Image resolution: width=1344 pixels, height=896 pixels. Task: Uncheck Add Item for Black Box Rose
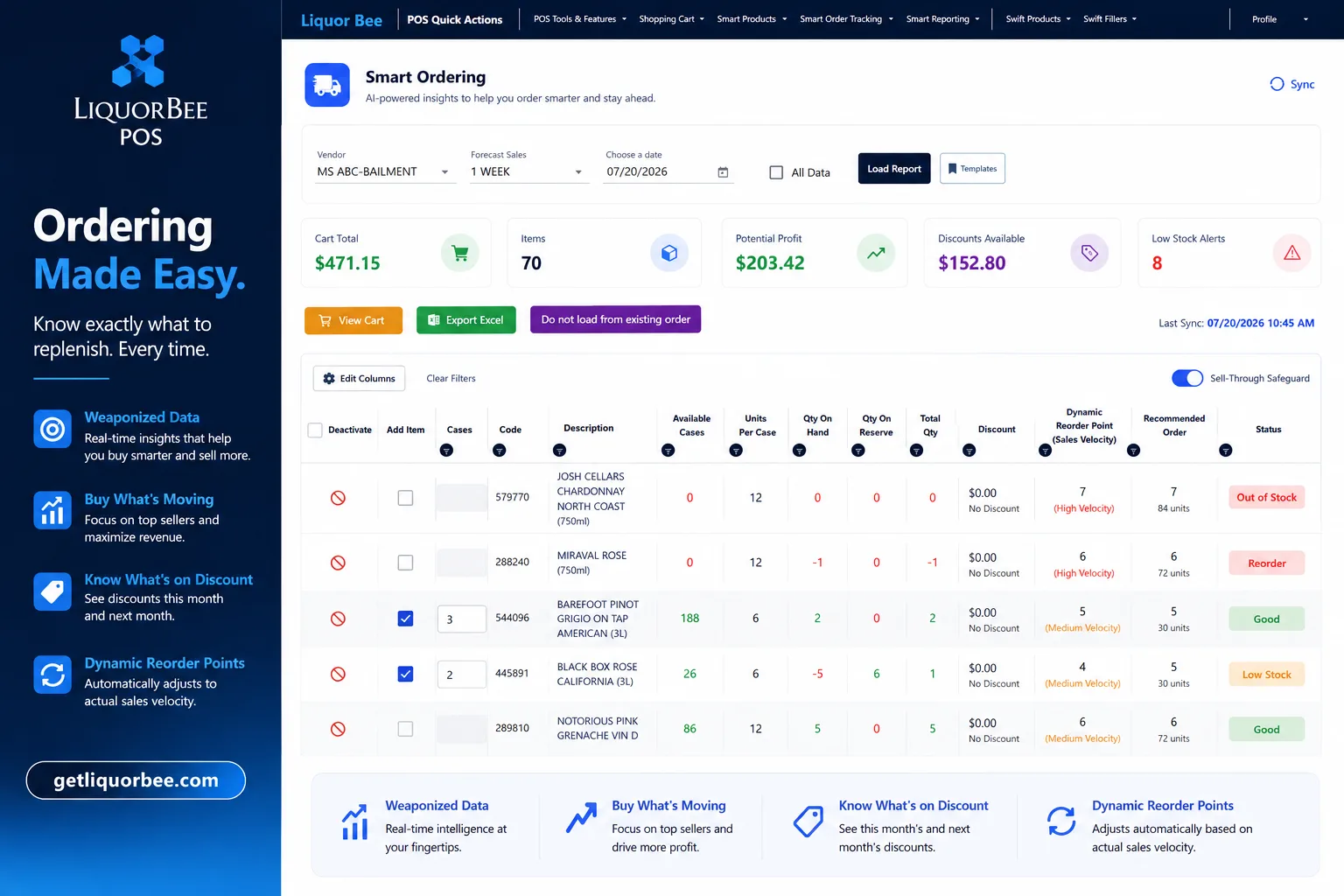point(405,674)
